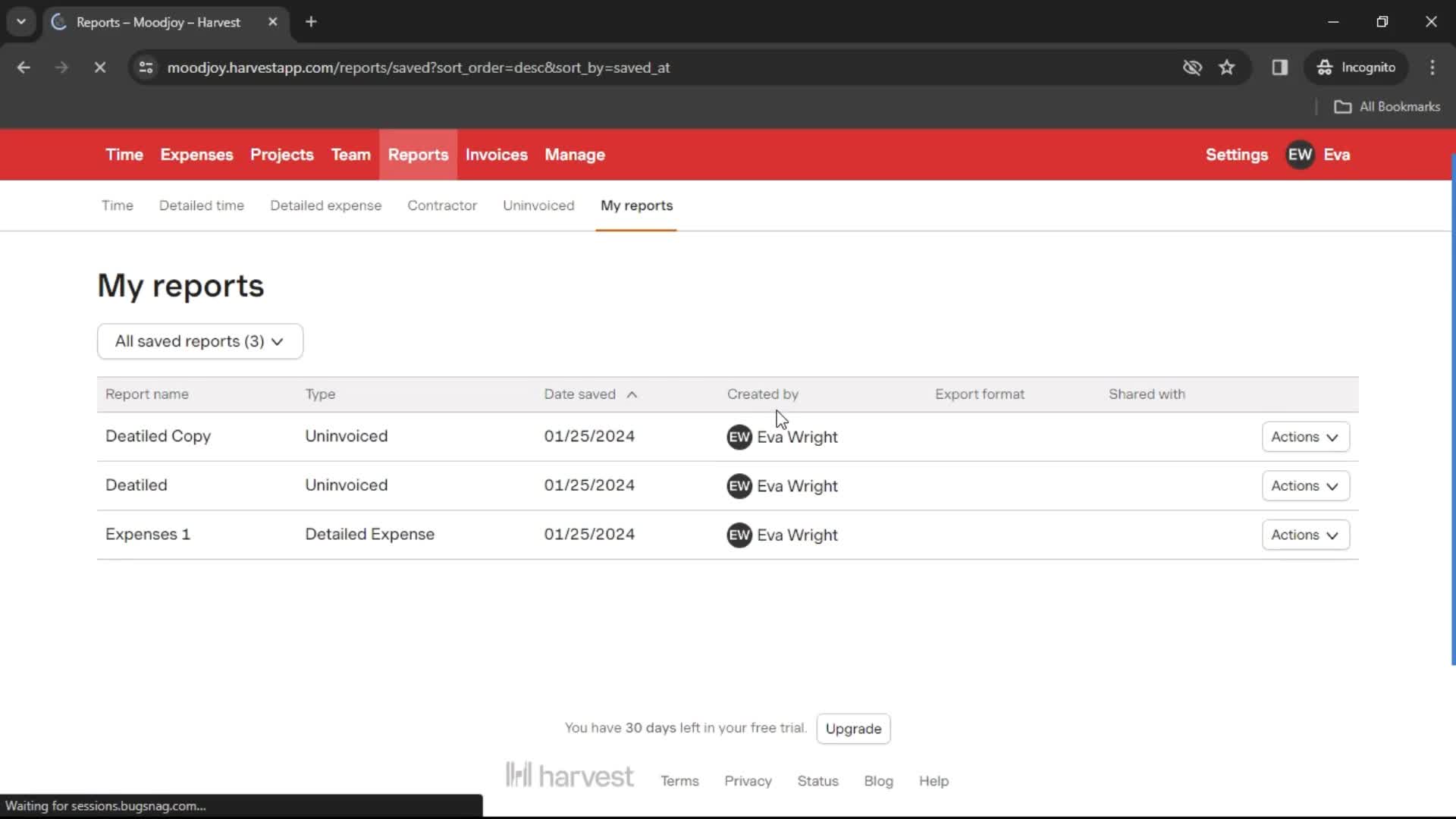Open Team in the main navigation
The width and height of the screenshot is (1456, 819).
click(x=350, y=155)
